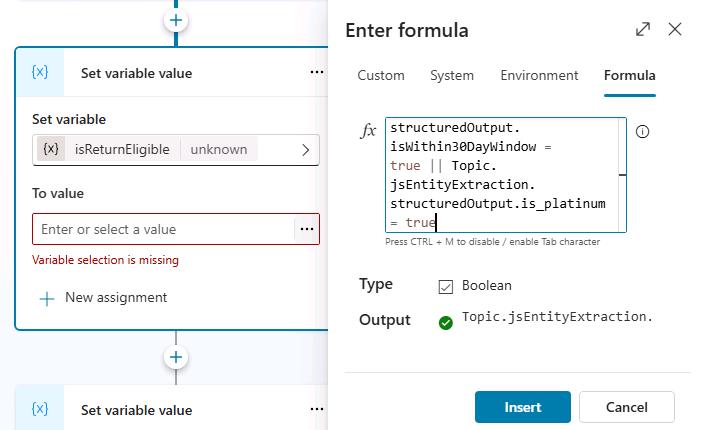Switch to the System tab
This screenshot has width=706, height=430.
(452, 75)
